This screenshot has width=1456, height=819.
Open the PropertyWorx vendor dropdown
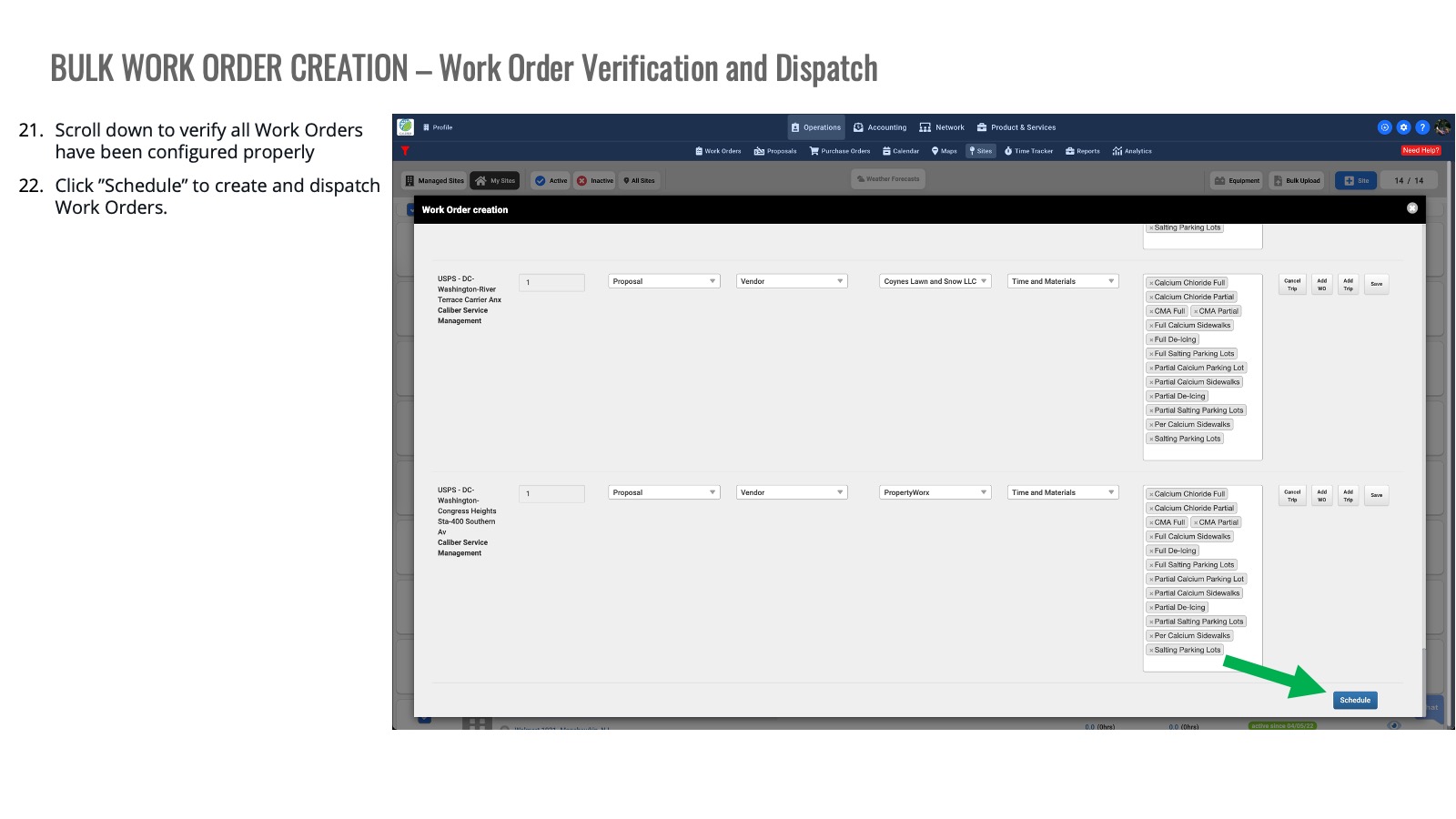point(935,492)
